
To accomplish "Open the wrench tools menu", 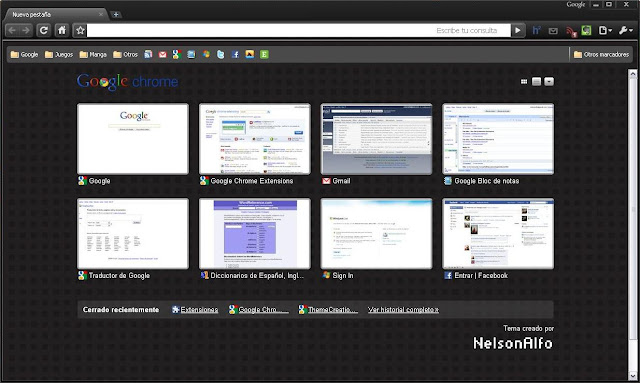I will click(625, 30).
